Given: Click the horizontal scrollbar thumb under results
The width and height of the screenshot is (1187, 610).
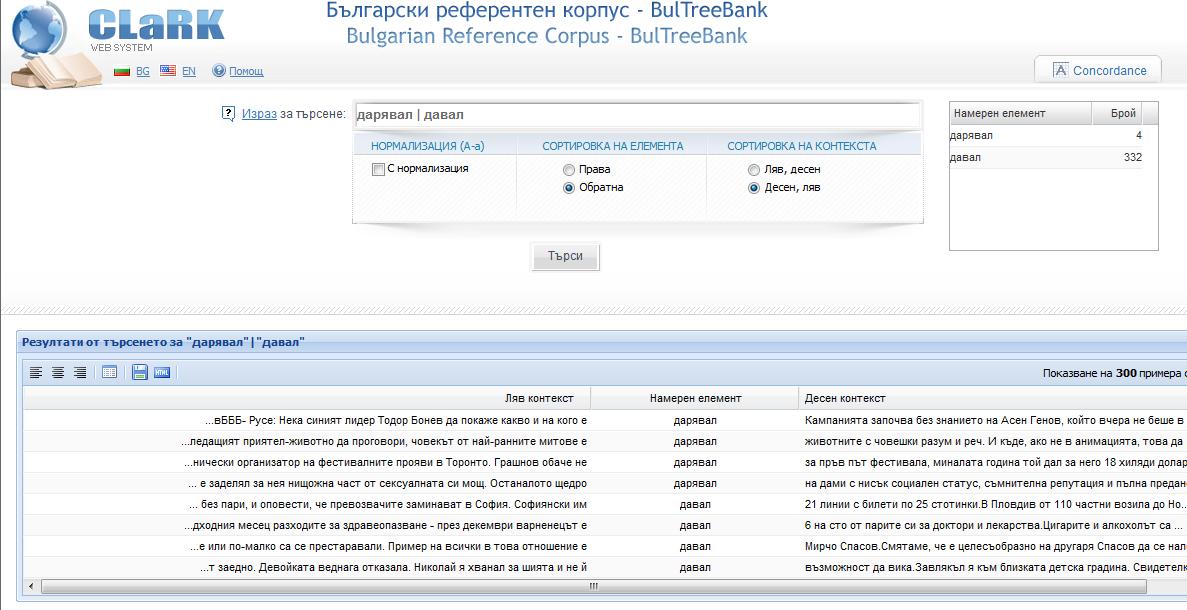Looking at the screenshot, I should pos(594,587).
